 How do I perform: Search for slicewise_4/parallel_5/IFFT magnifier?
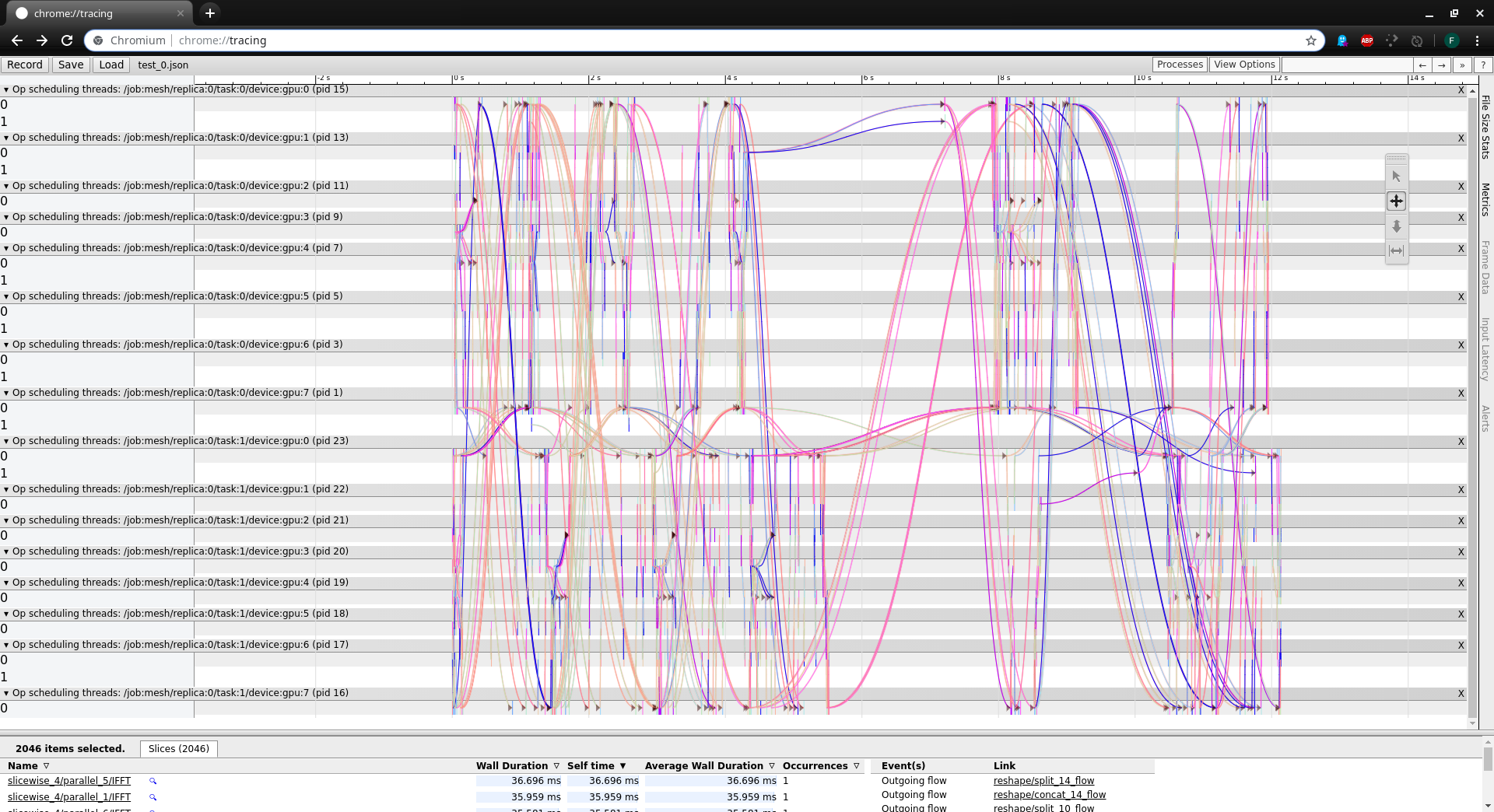[x=153, y=781]
